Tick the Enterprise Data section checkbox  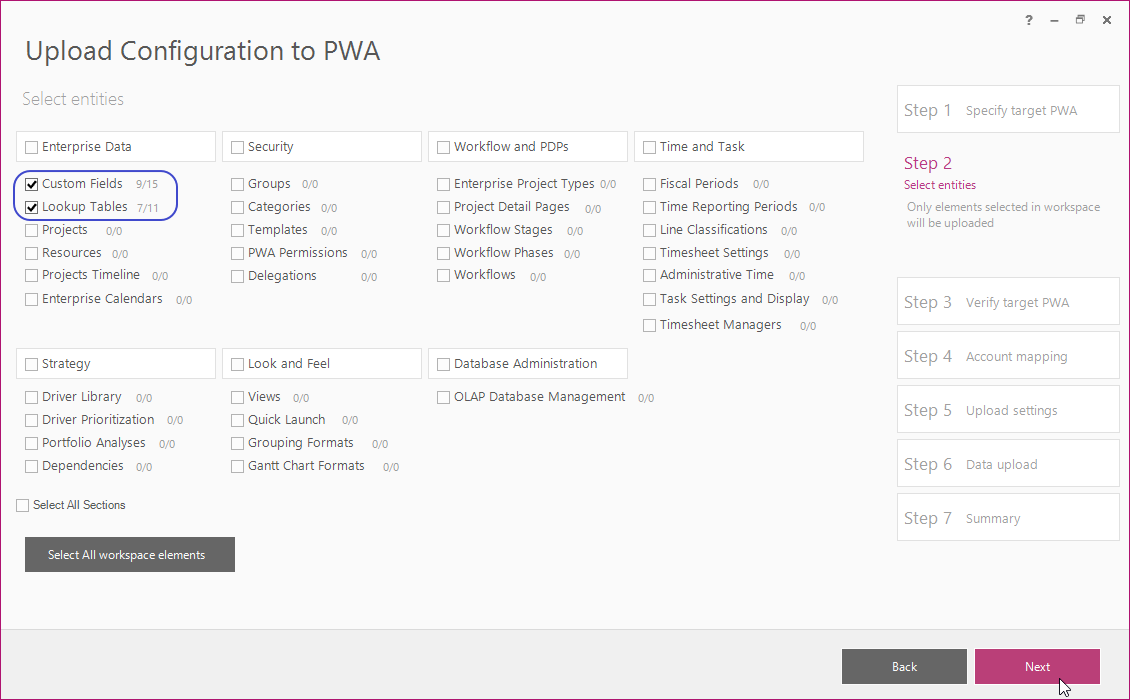click(32, 147)
